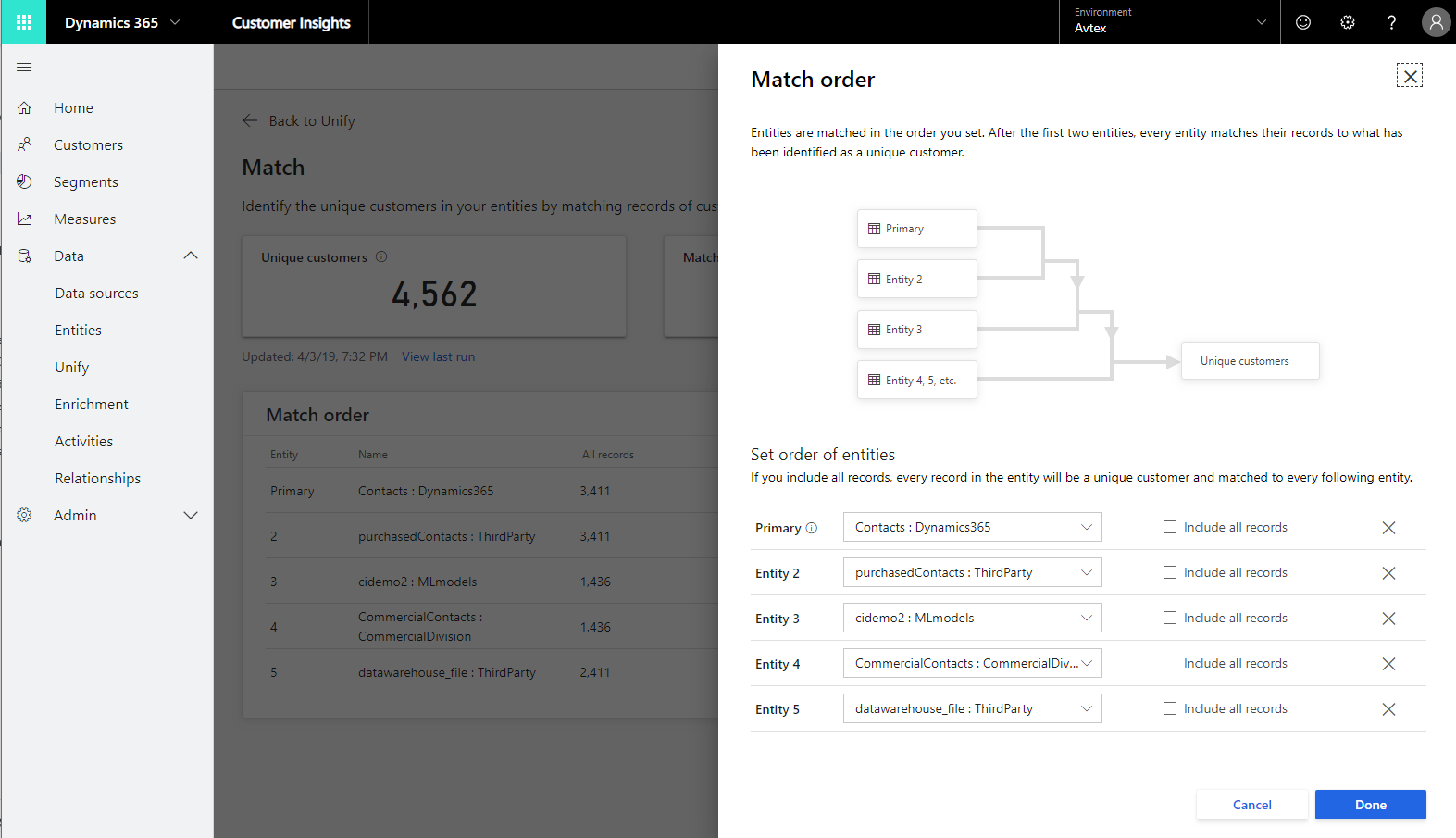This screenshot has height=838, width=1456.
Task: Open the help question mark icon
Action: 1391,22
